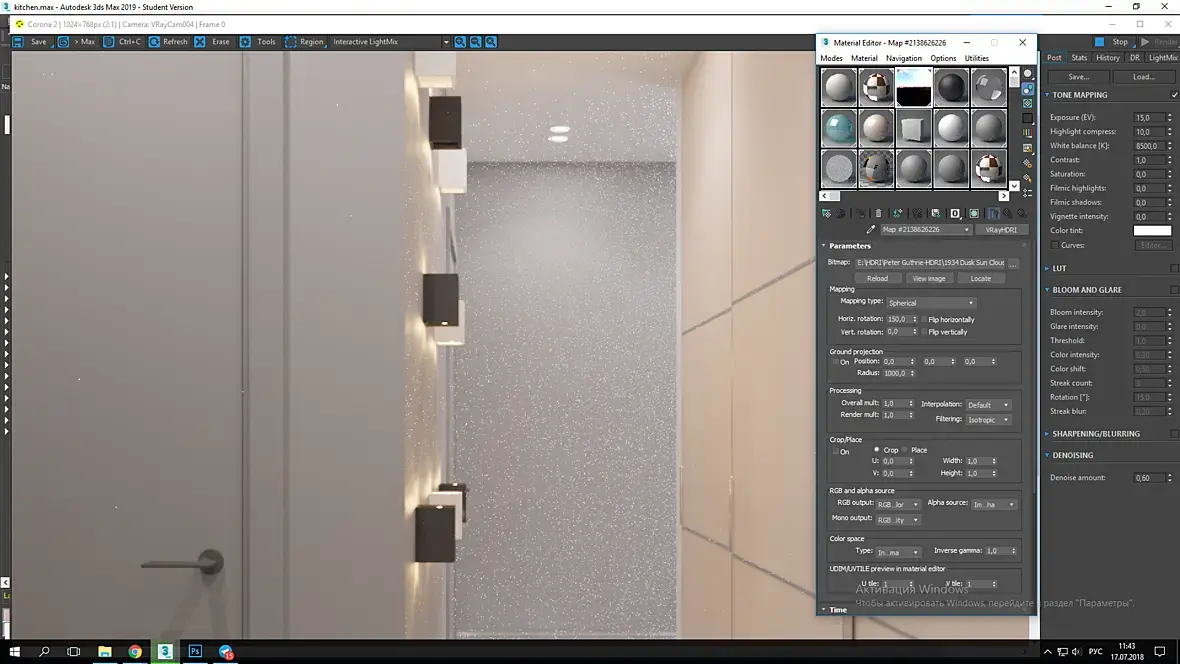Select the Place radio button
1180x664 pixels.
point(905,450)
